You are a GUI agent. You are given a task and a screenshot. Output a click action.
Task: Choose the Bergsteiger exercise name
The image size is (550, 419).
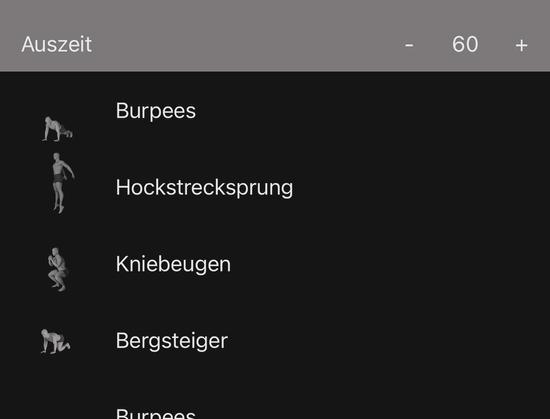click(172, 340)
